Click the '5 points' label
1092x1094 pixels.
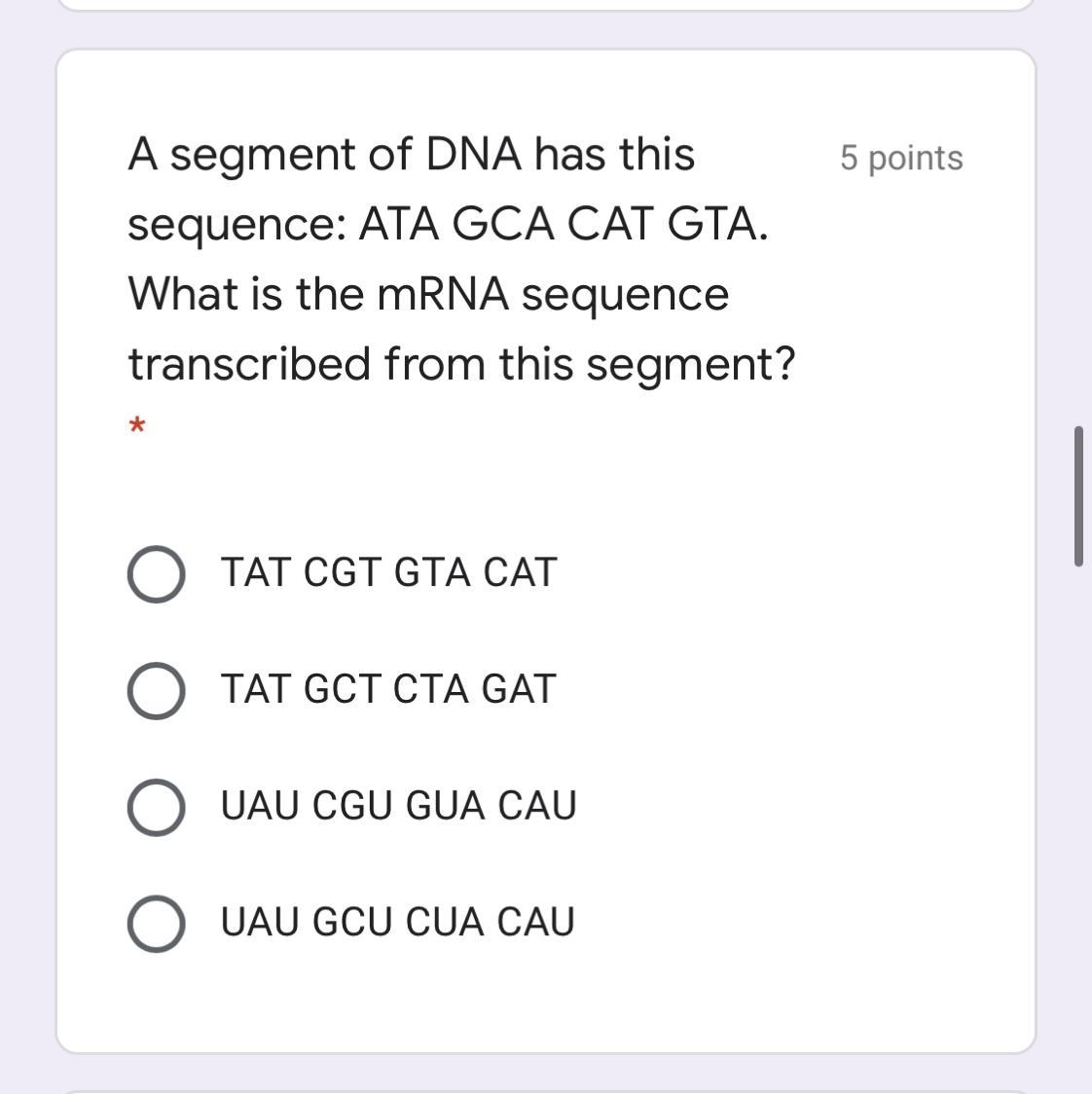(x=901, y=158)
